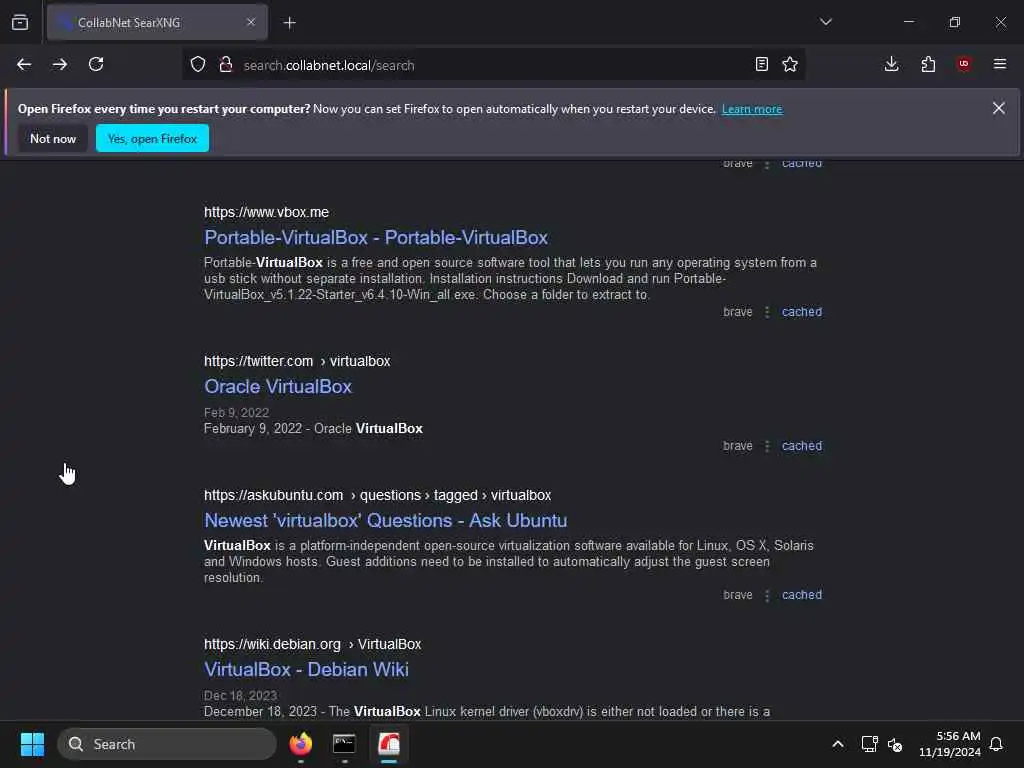Open cached copy of Portable-VirtualBox result
This screenshot has width=1024, height=768.
pos(802,312)
